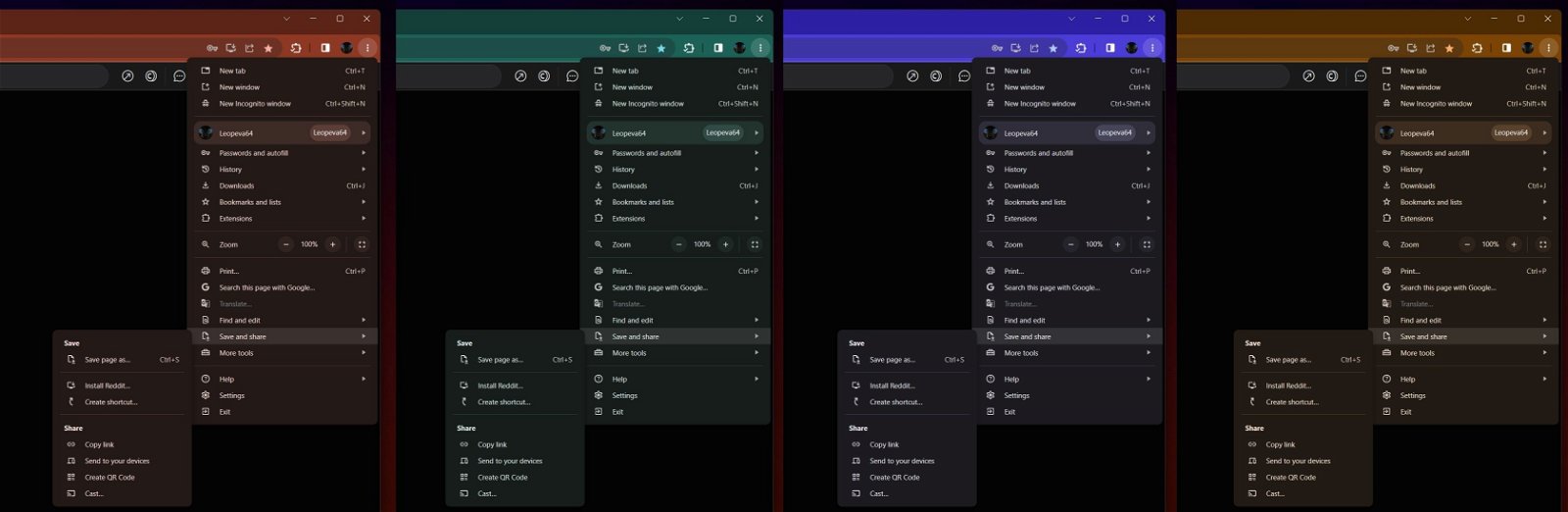
Task: Click fullscreen icon in red window Zoom row
Action: pyautogui.click(x=362, y=244)
